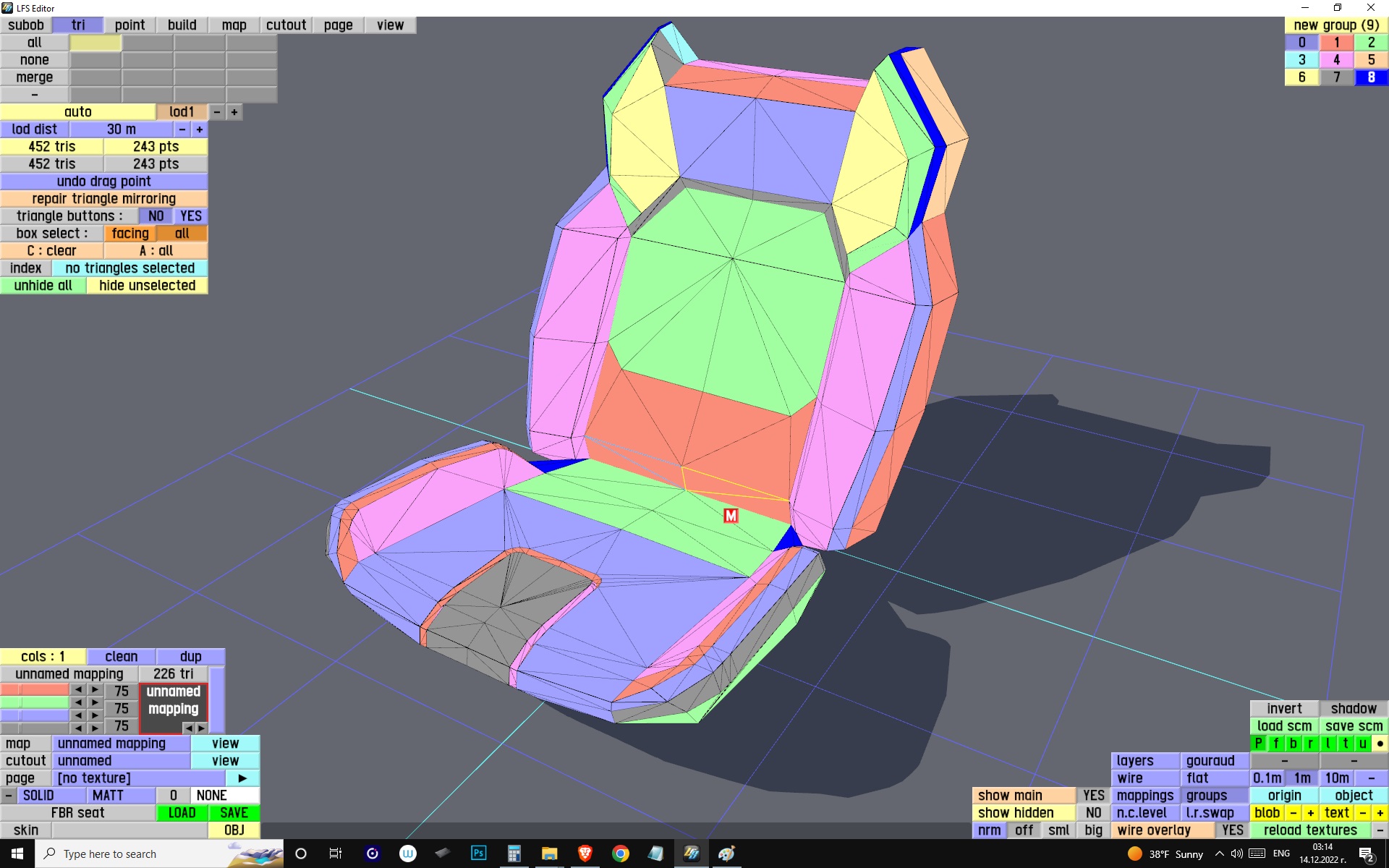Open Chrome from the taskbar

[620, 854]
